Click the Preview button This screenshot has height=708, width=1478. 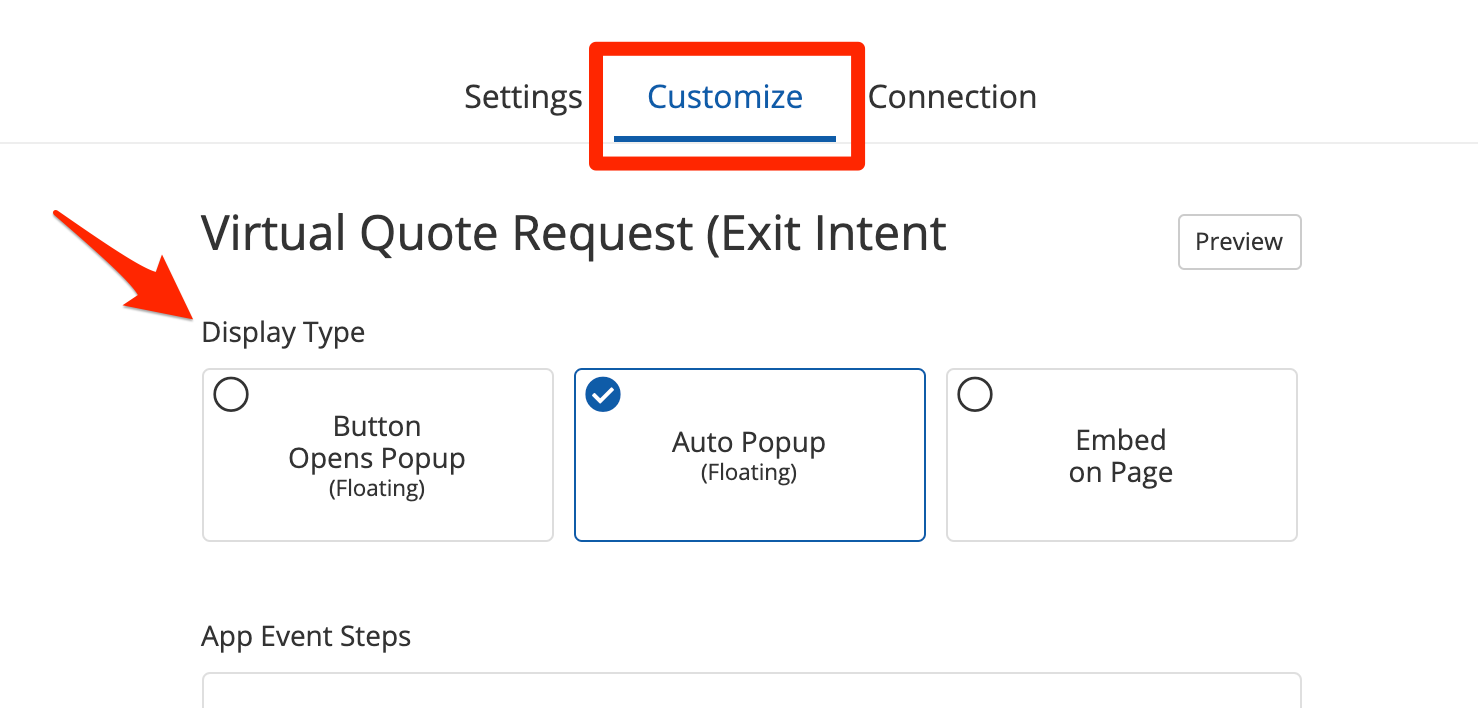(x=1239, y=242)
